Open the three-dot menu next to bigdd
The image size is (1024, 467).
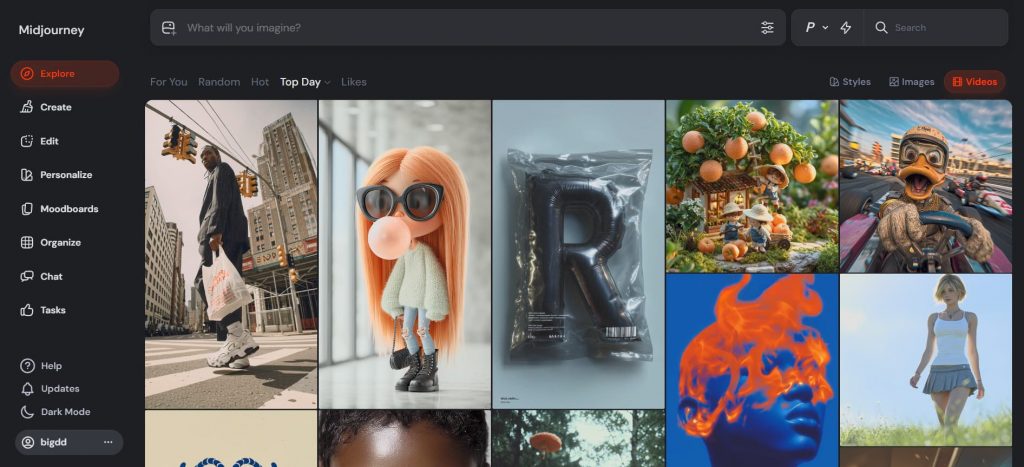tap(108, 442)
